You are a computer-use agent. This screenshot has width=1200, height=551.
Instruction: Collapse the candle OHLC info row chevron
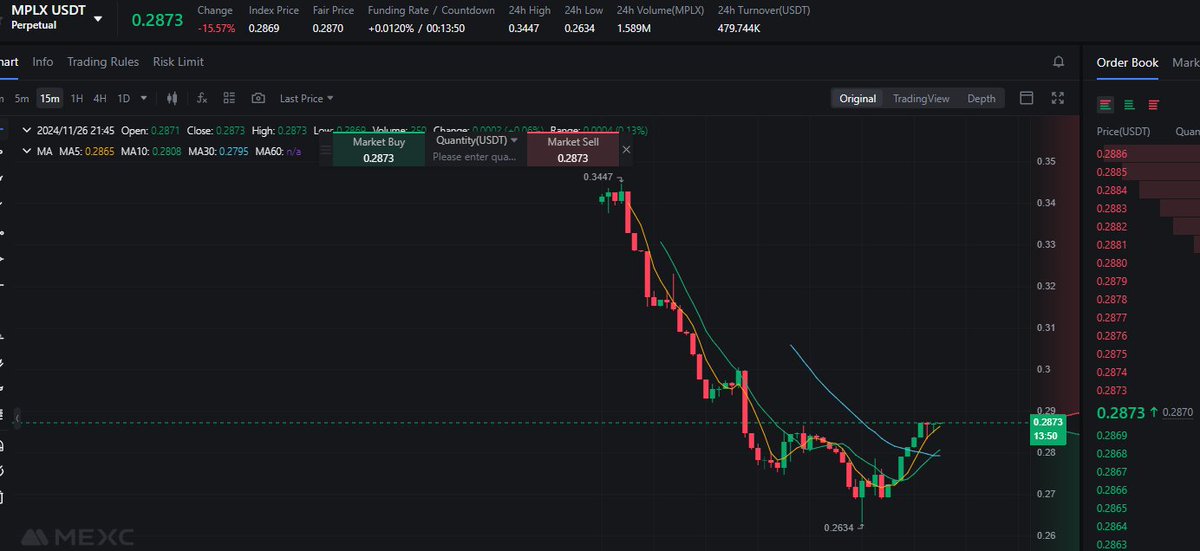(x=26, y=130)
